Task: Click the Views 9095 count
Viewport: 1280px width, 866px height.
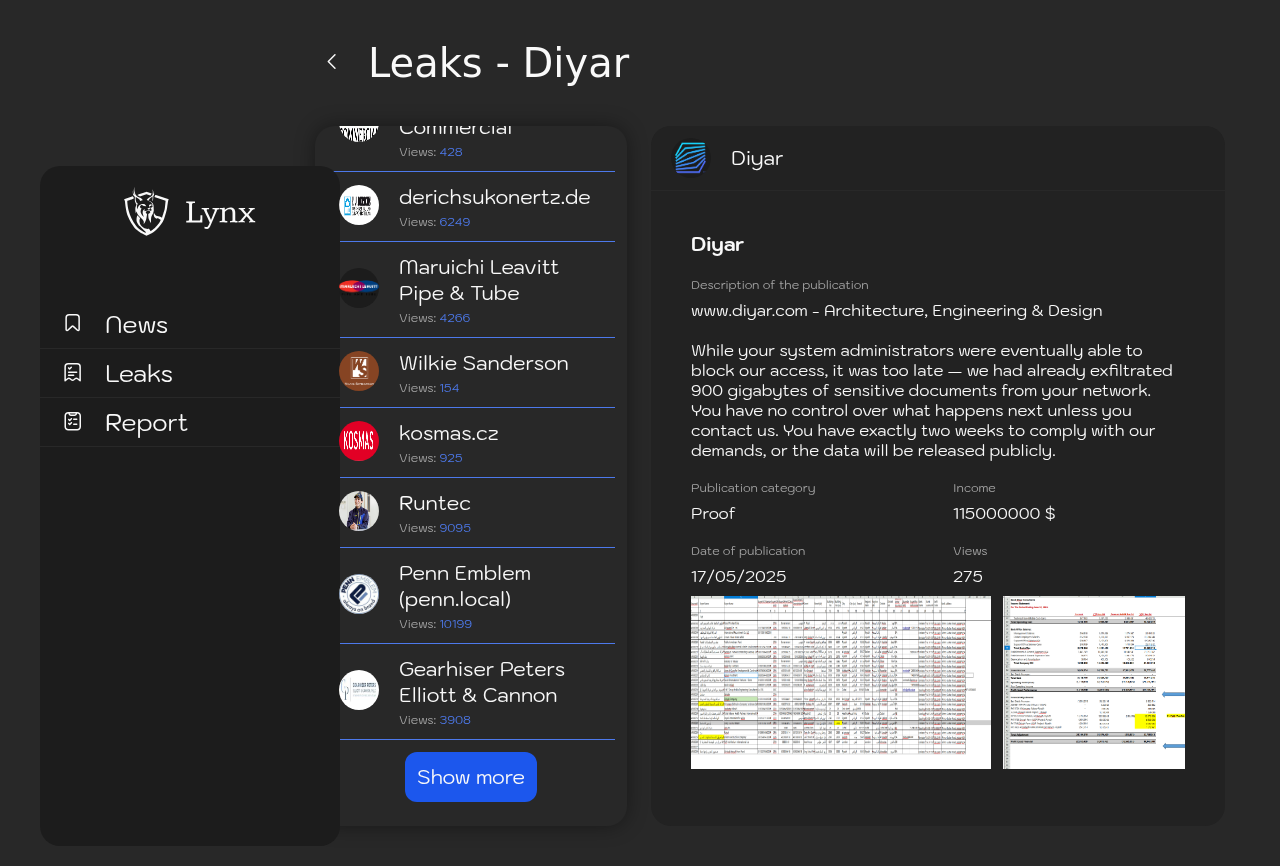Action: [x=455, y=528]
